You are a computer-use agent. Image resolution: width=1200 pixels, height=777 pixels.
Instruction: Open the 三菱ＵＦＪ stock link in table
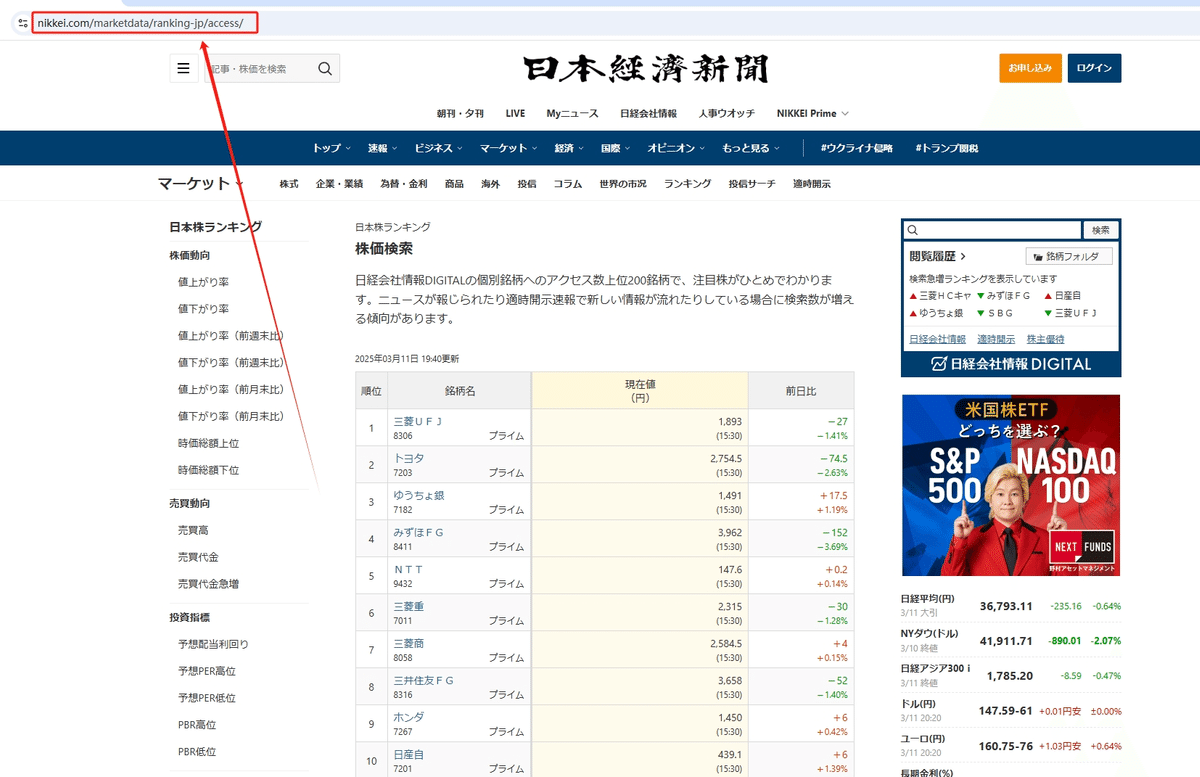418,421
